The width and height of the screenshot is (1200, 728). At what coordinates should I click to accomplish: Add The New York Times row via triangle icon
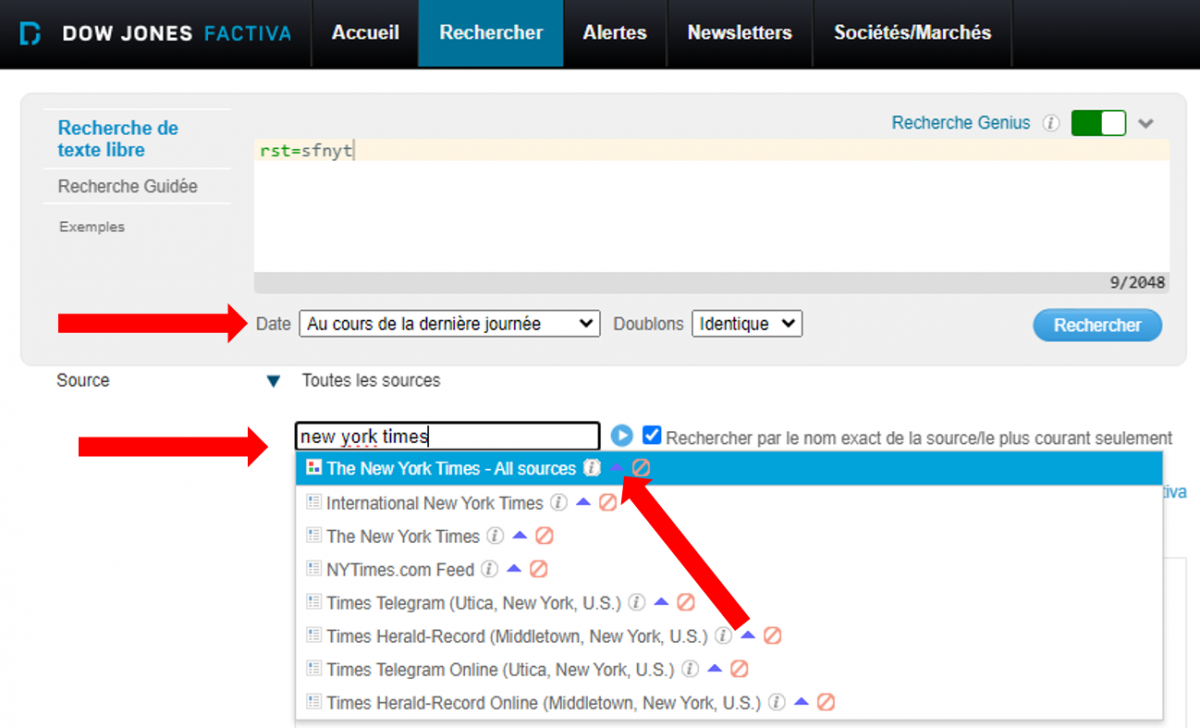pyautogui.click(x=519, y=536)
